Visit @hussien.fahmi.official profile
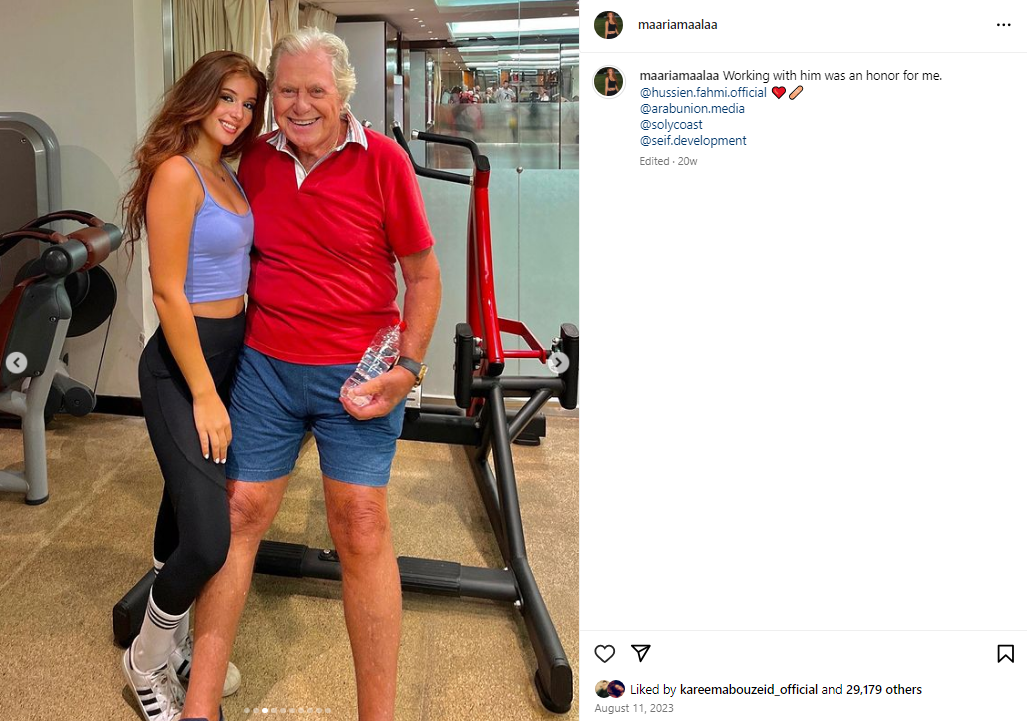Screen dimensions: 1027x721 (x=703, y=92)
